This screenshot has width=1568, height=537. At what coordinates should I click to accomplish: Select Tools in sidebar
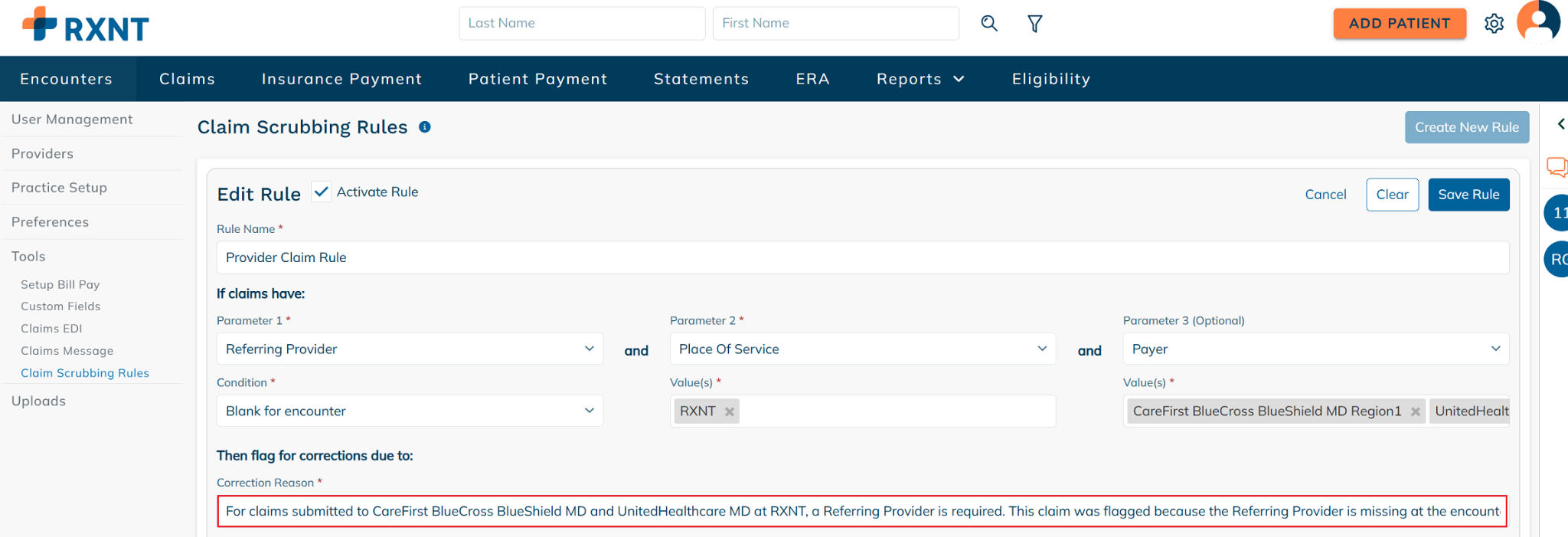(28, 257)
